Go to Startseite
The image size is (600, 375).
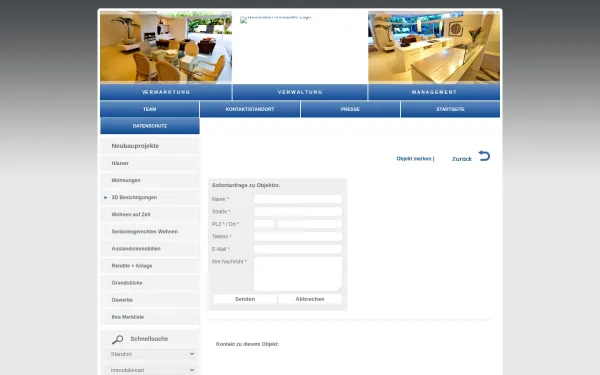tap(450, 109)
